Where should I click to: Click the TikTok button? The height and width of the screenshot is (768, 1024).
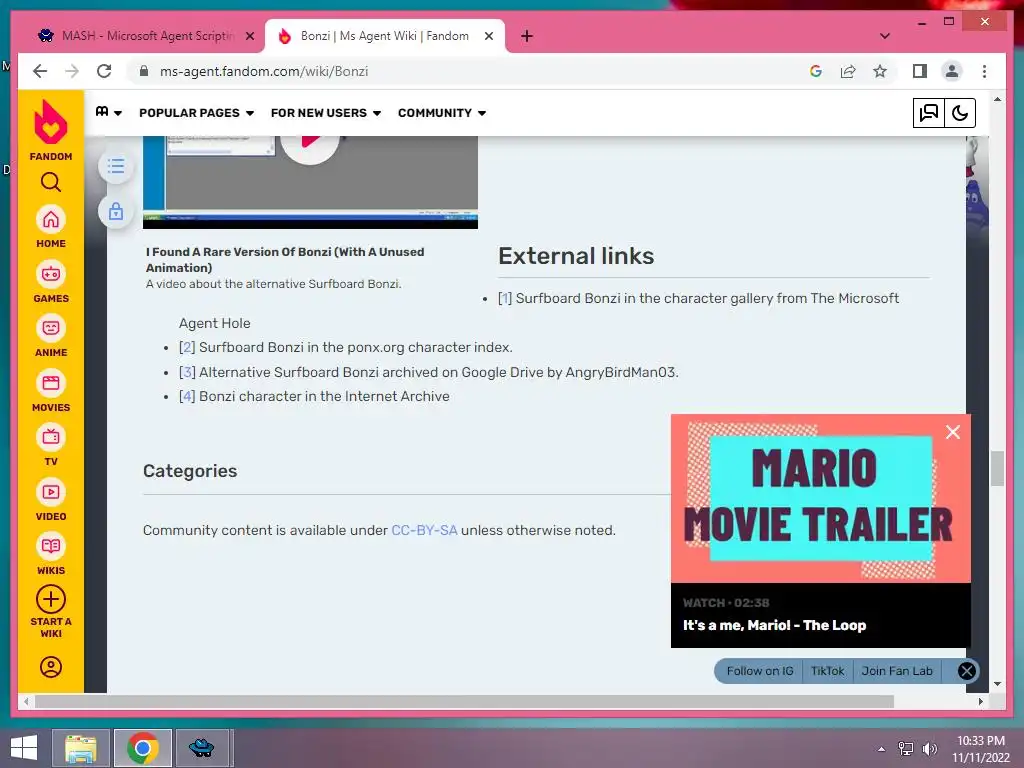coord(827,671)
